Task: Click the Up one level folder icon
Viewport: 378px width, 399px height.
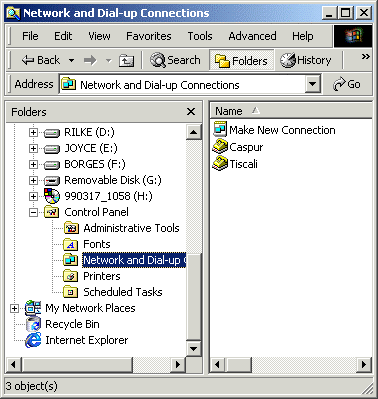Action: pyautogui.click(x=126, y=61)
